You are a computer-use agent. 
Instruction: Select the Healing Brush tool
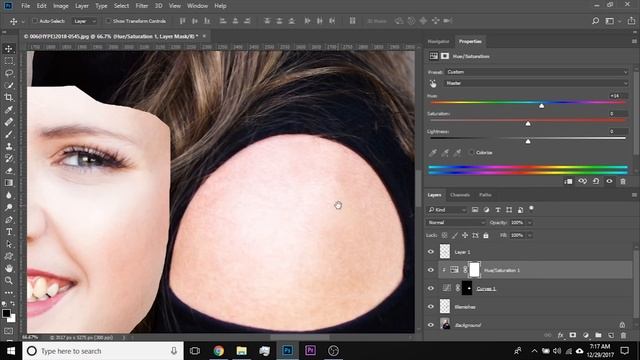tap(9, 122)
